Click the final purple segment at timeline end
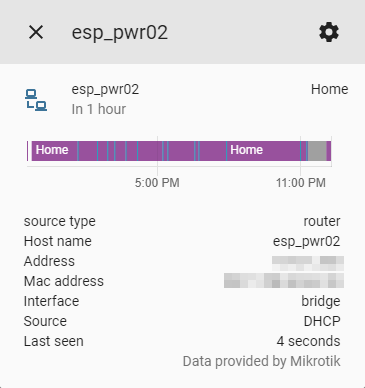365x388 pixels. coord(329,151)
